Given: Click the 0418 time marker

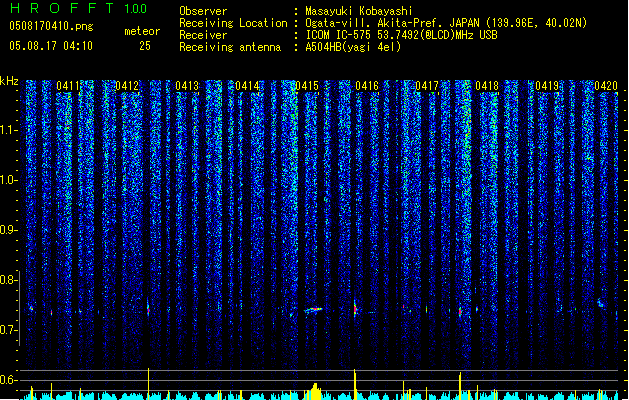Looking at the screenshot, I should pyautogui.click(x=487, y=86).
